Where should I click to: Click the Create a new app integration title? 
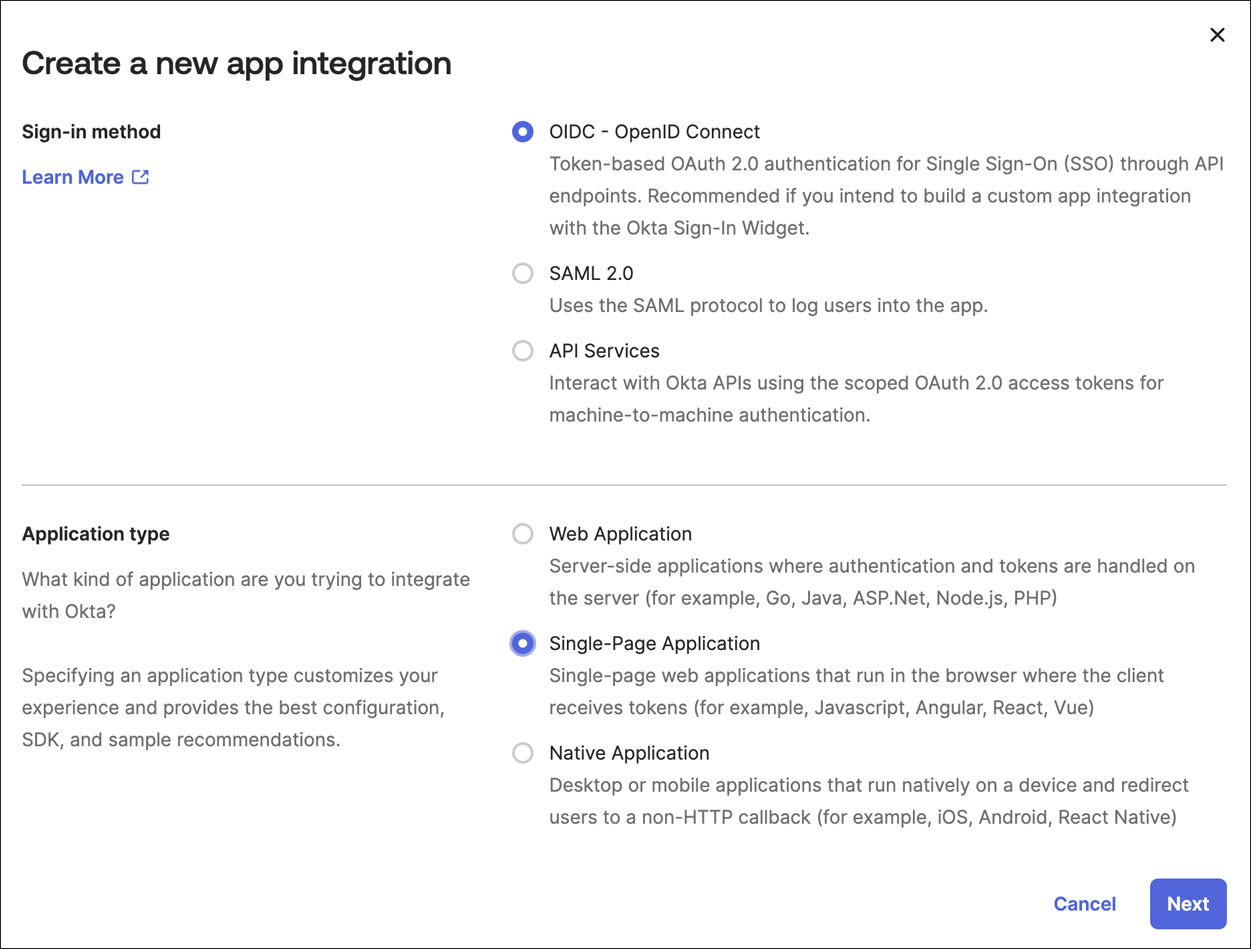click(236, 63)
